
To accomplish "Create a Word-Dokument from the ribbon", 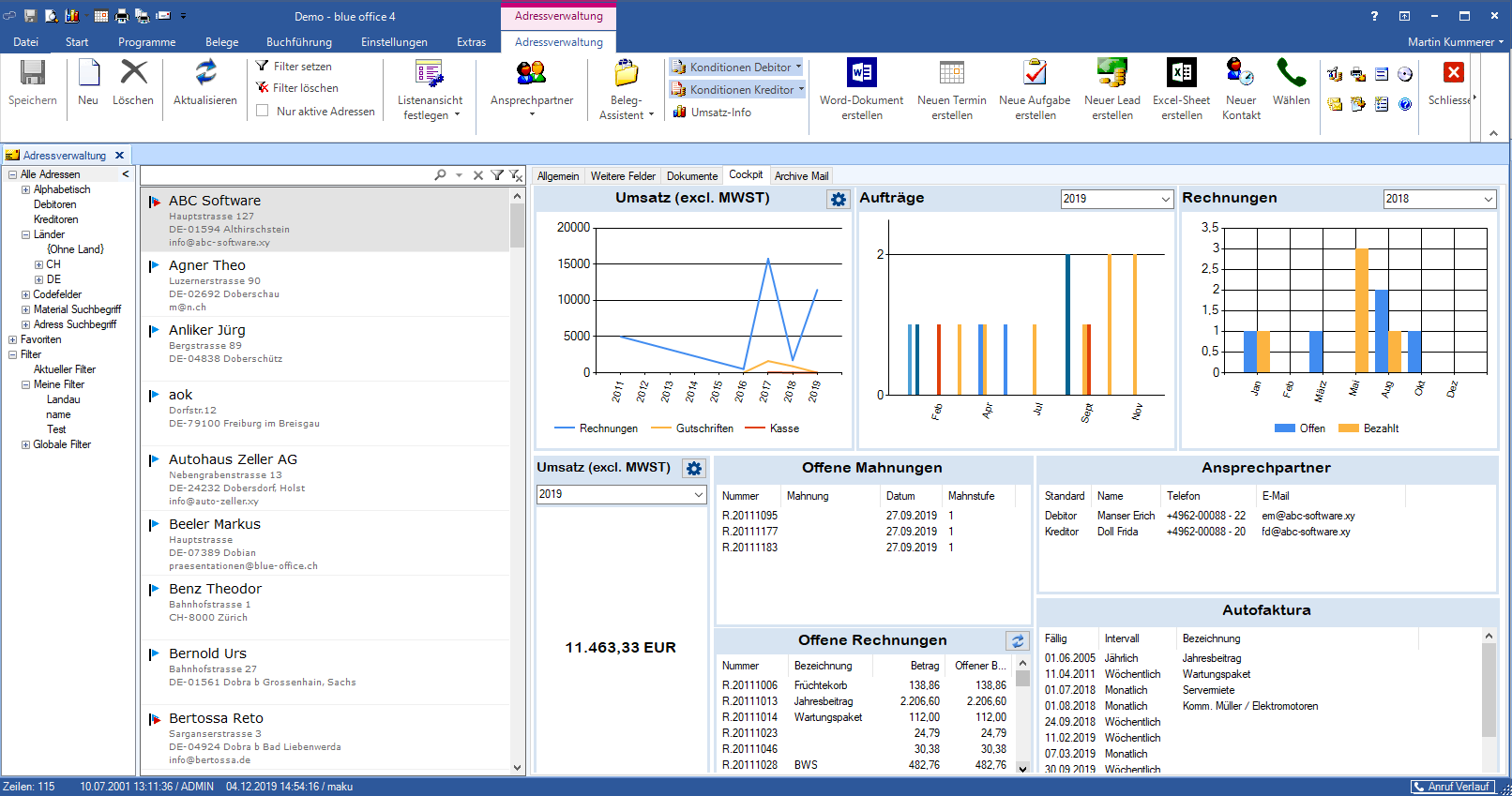I will pos(861,74).
